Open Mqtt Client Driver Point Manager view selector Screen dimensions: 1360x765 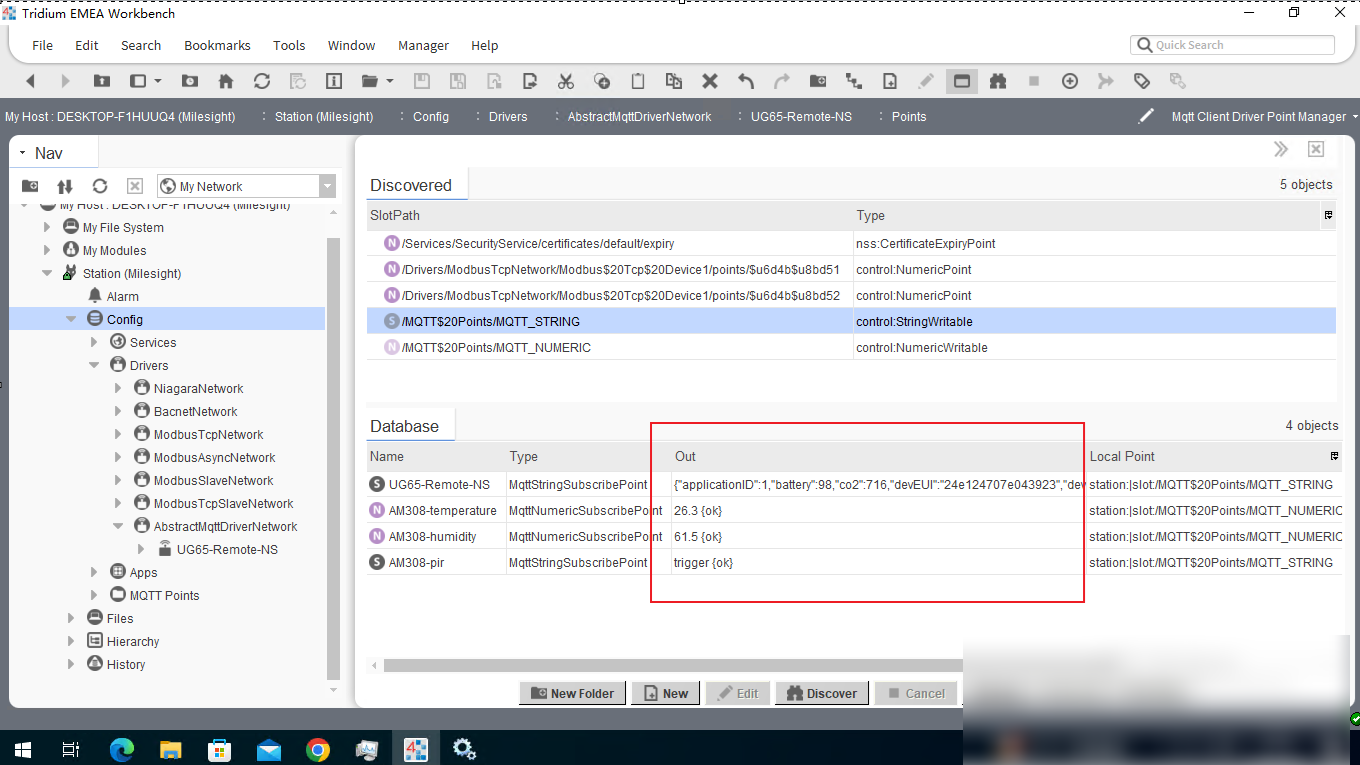point(1264,117)
